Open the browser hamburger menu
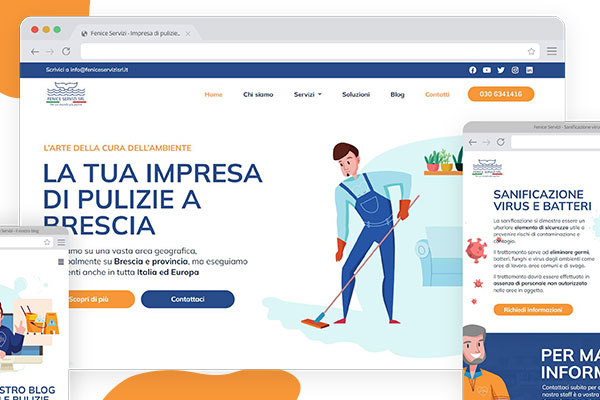 point(552,51)
